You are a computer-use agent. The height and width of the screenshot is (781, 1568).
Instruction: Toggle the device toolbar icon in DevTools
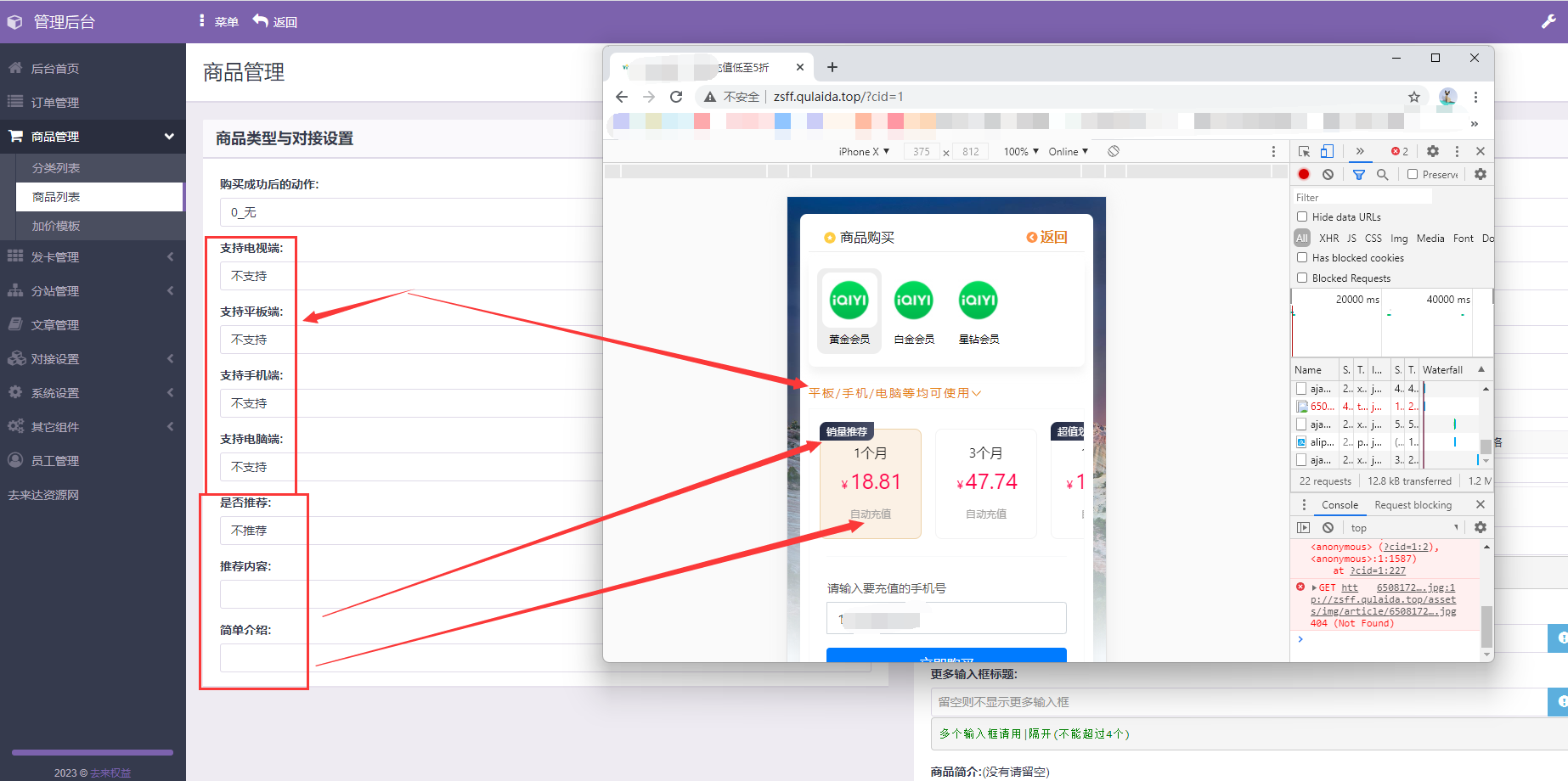tap(1327, 151)
